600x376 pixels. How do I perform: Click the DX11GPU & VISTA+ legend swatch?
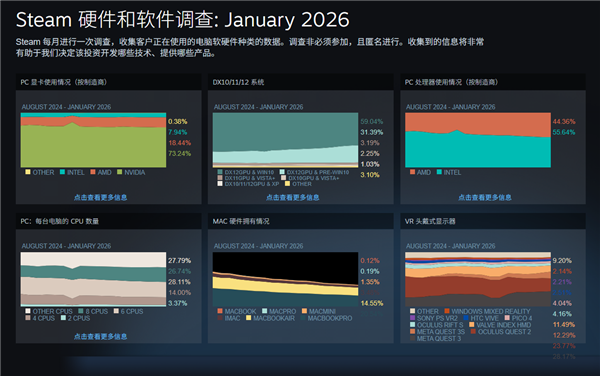coord(220,178)
